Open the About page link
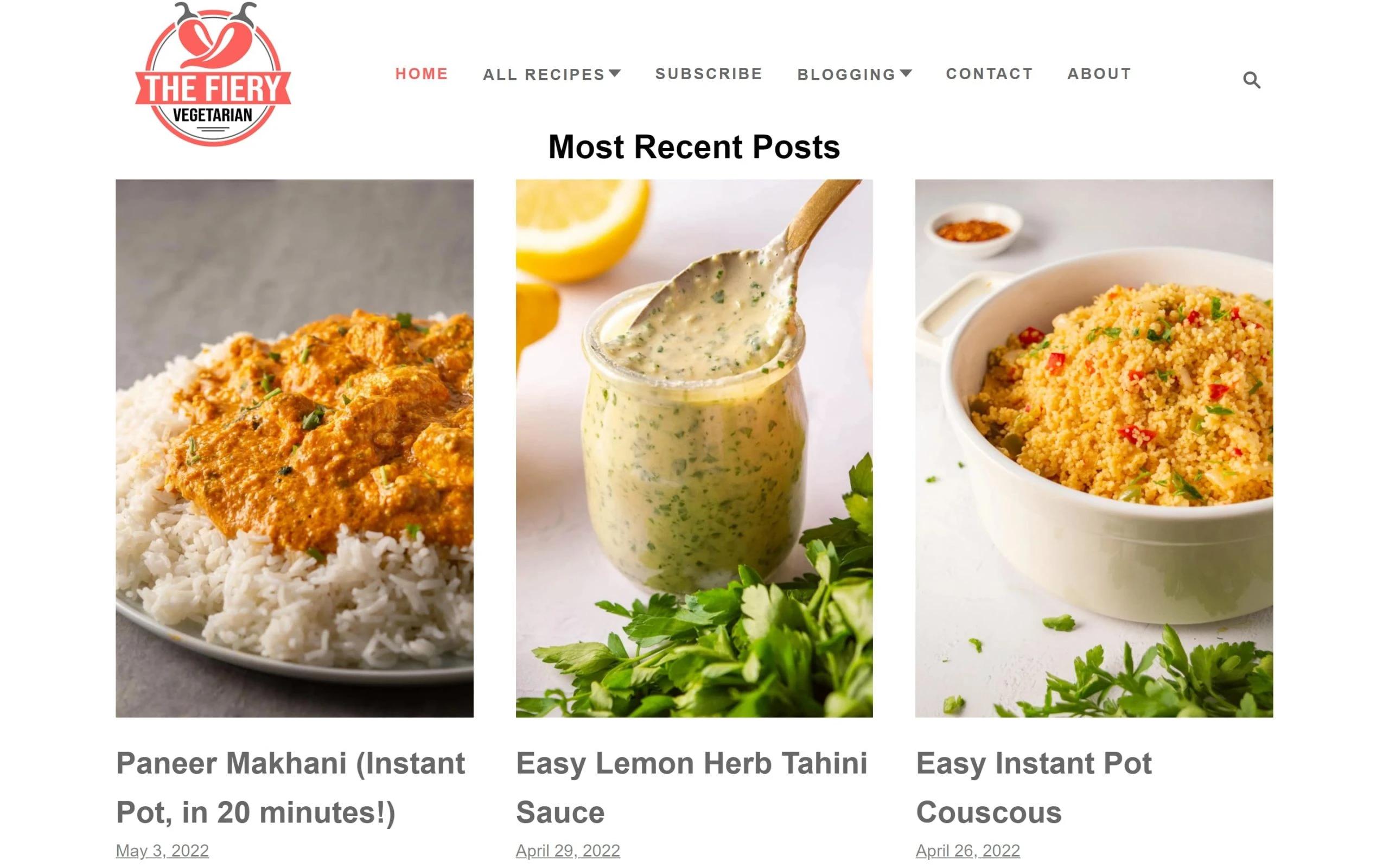 coord(1099,74)
